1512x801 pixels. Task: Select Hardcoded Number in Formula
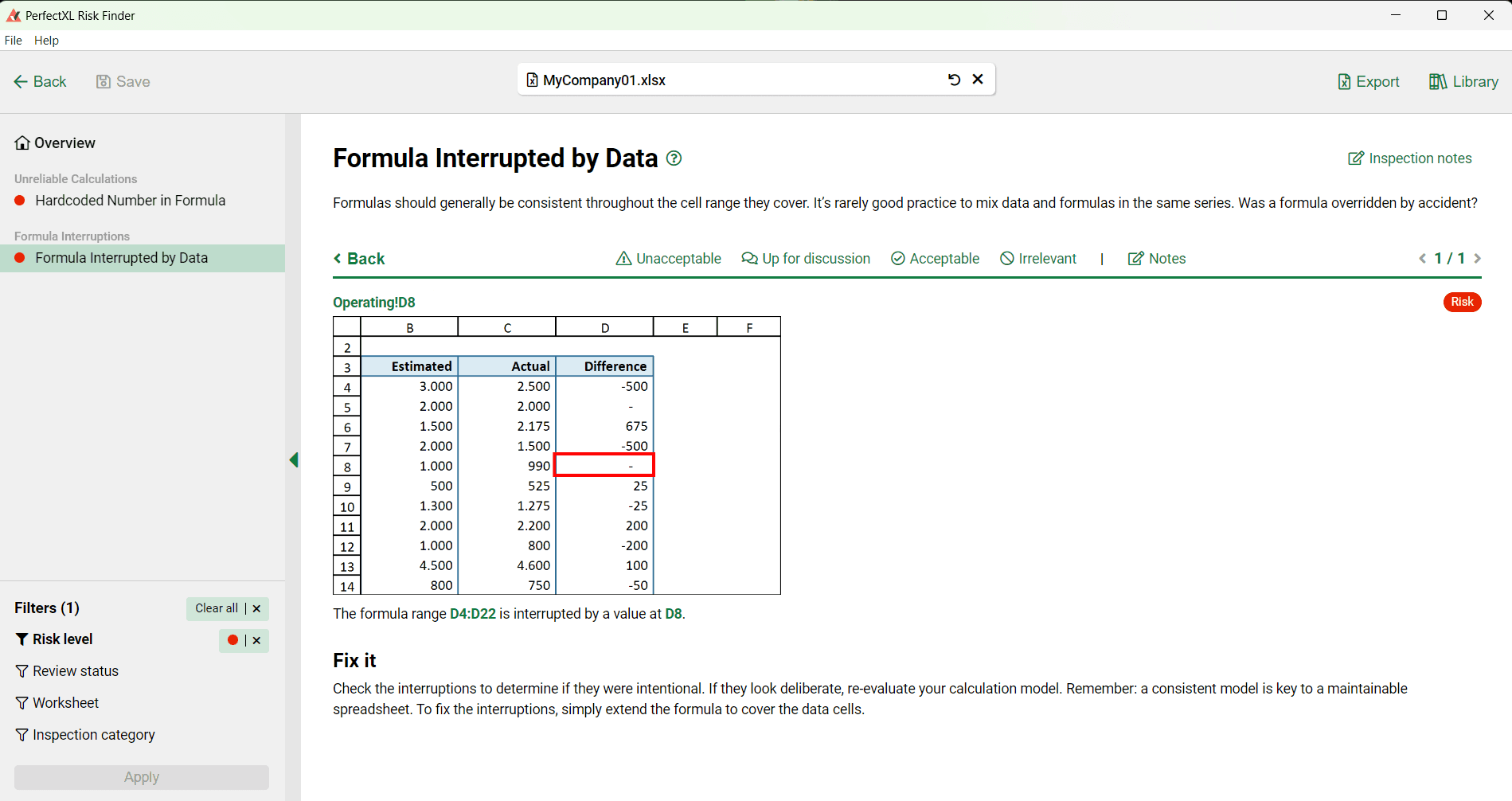click(x=131, y=200)
